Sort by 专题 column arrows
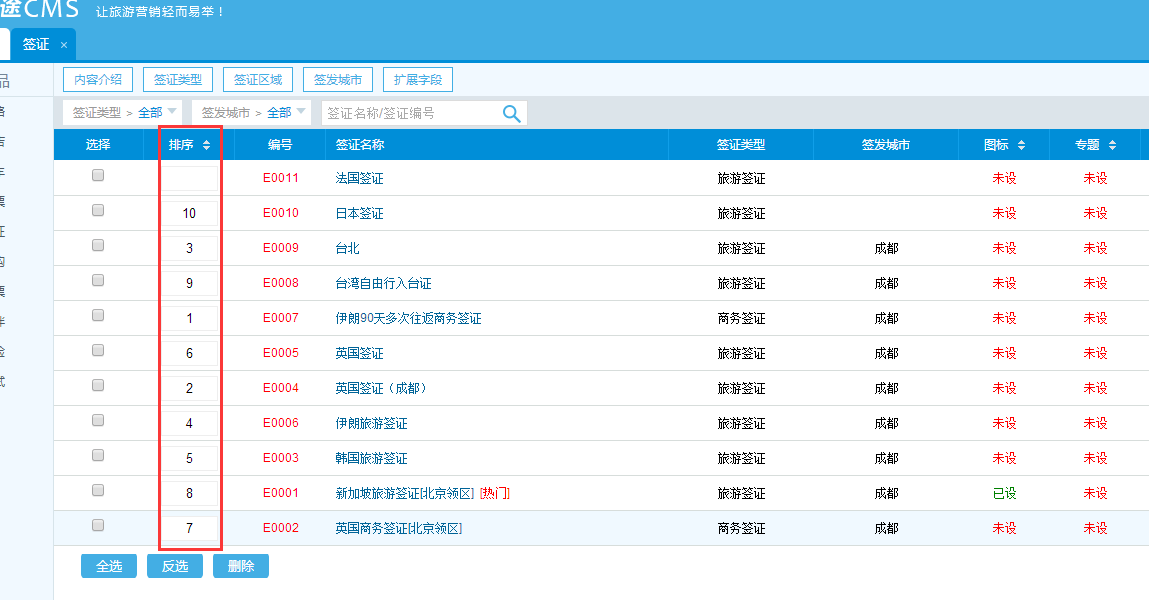Viewport: 1149px width, 600px height. coord(1112,145)
